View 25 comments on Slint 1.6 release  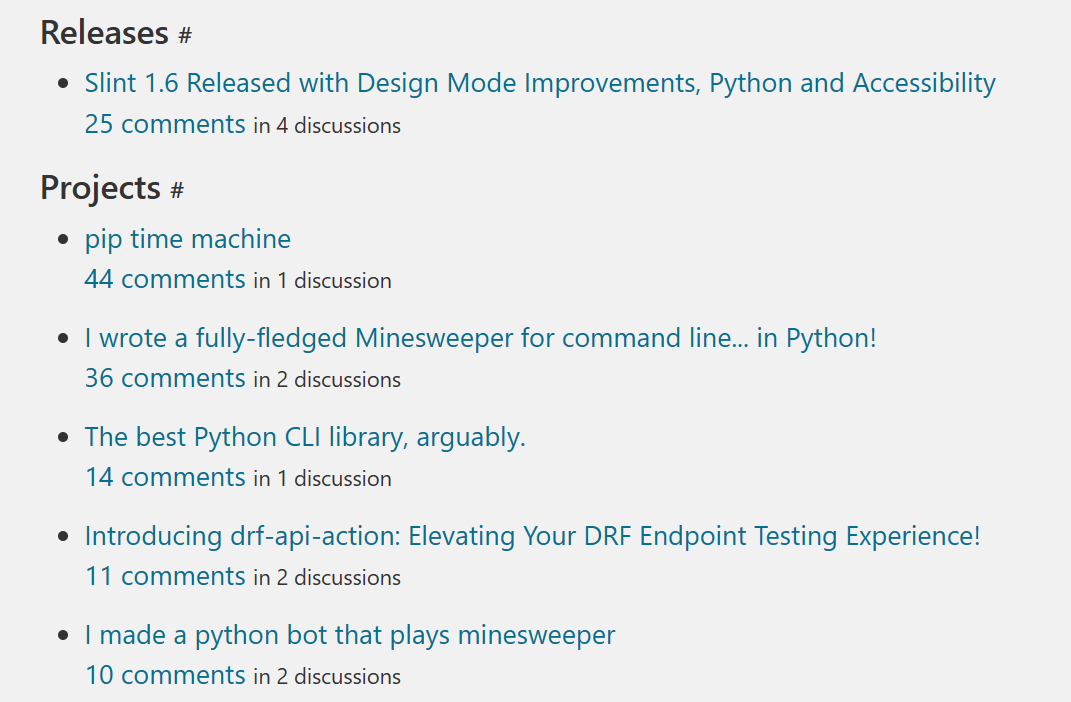pos(165,125)
